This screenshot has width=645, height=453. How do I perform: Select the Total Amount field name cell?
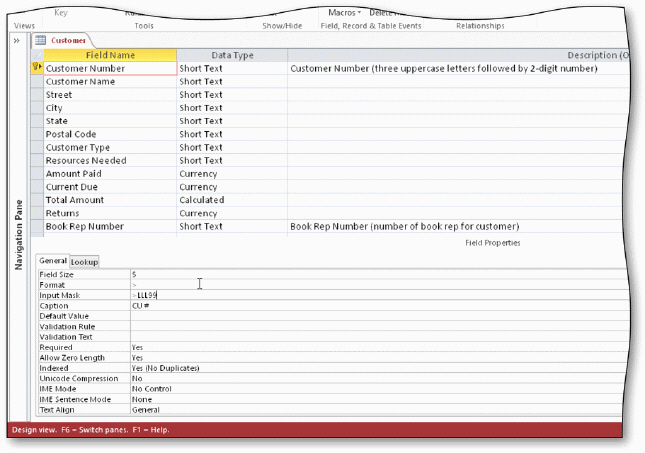coord(110,200)
